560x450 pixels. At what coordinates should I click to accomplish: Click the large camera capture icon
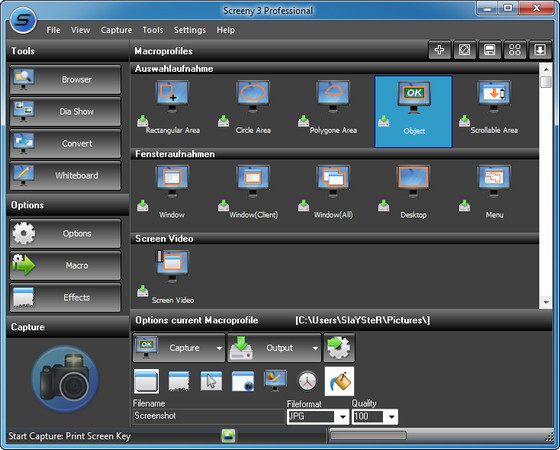65,379
